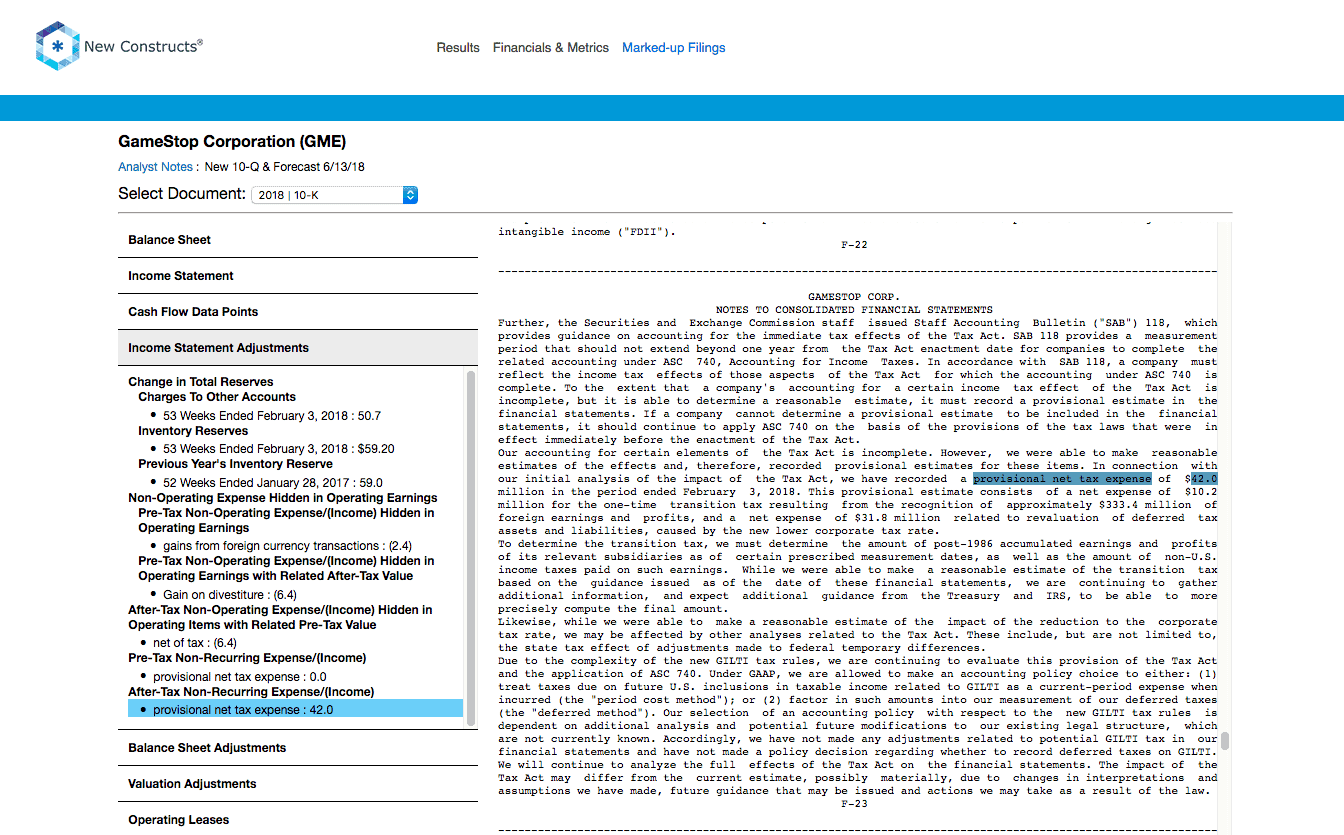Click 'Previous Year's Inventory Reserve' heading
1344x835 pixels.
pos(235,464)
